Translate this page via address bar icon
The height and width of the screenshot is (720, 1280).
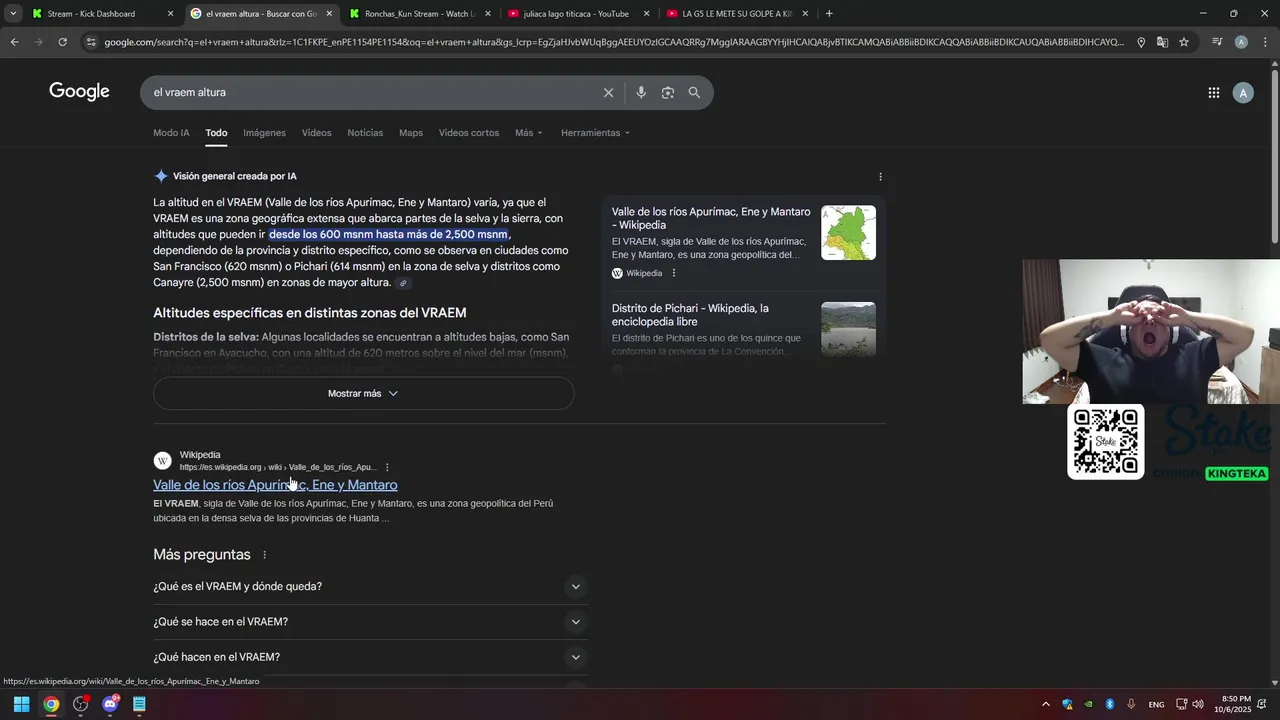1162,42
